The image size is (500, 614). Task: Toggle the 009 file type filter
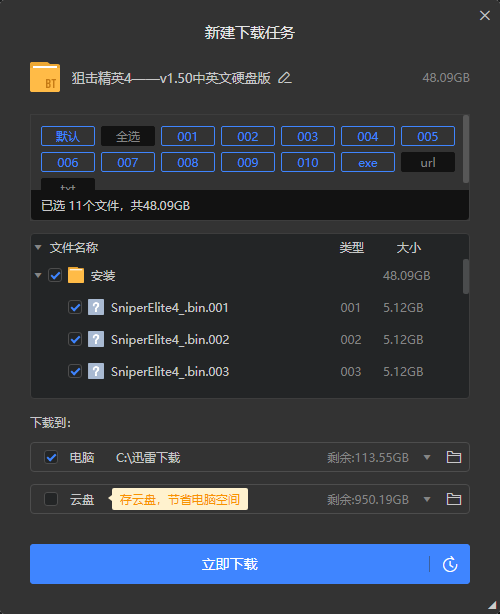(248, 162)
